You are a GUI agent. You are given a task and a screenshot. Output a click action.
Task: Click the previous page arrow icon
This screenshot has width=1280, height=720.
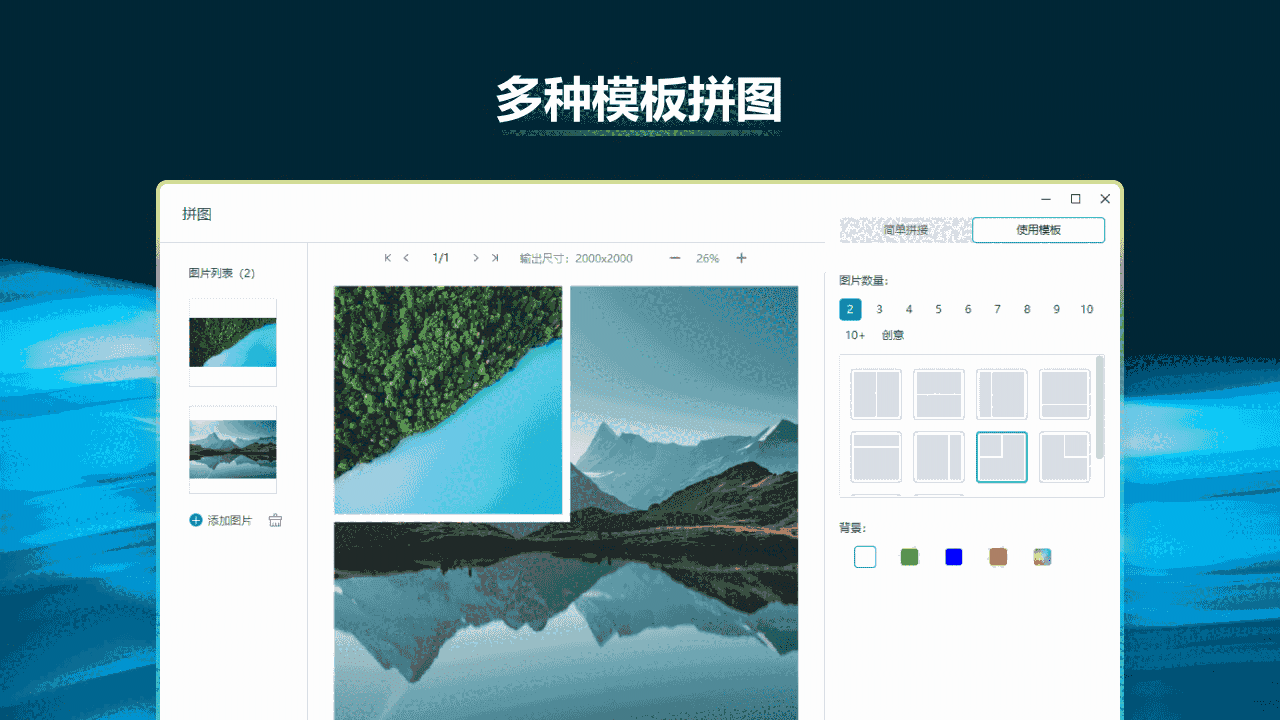(x=406, y=257)
